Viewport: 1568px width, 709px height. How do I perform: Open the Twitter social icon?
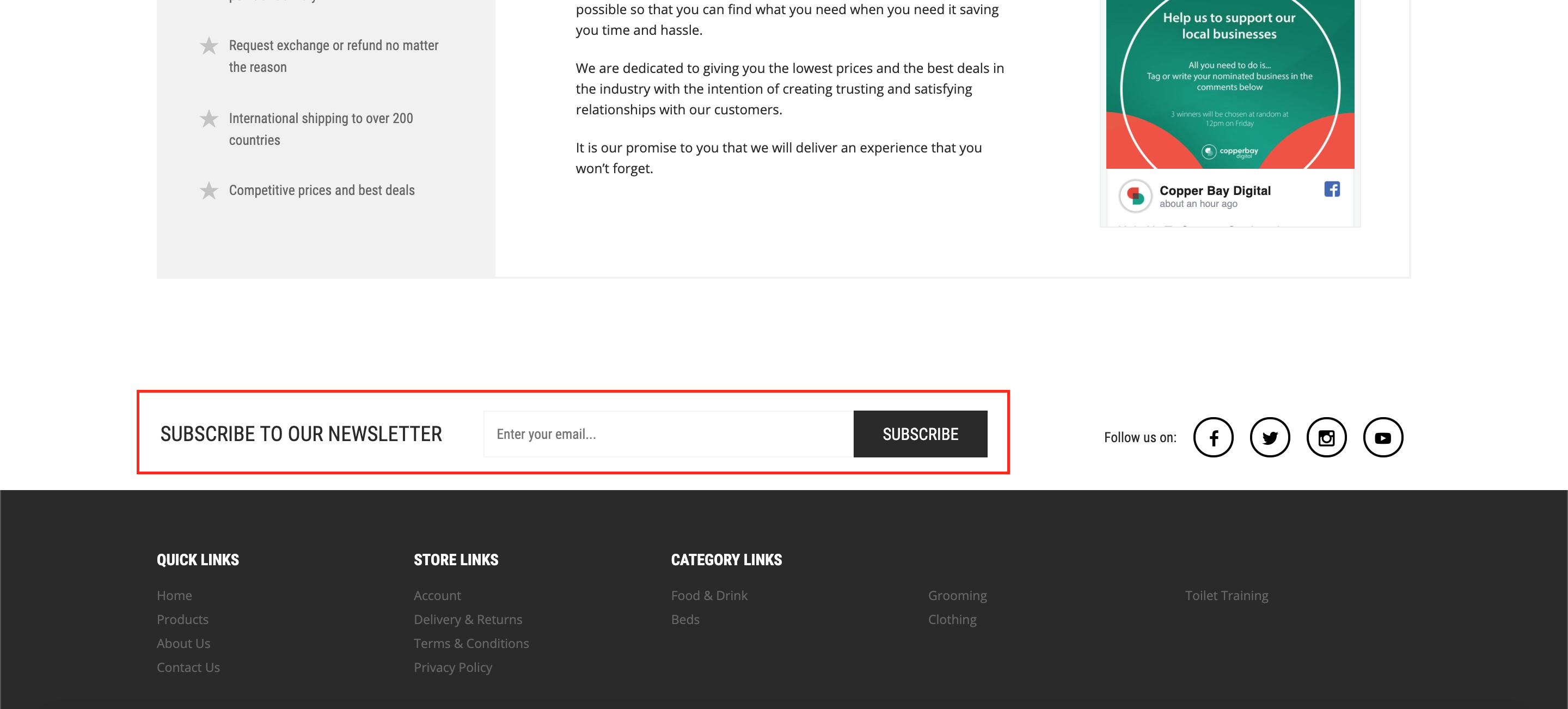(x=1269, y=437)
